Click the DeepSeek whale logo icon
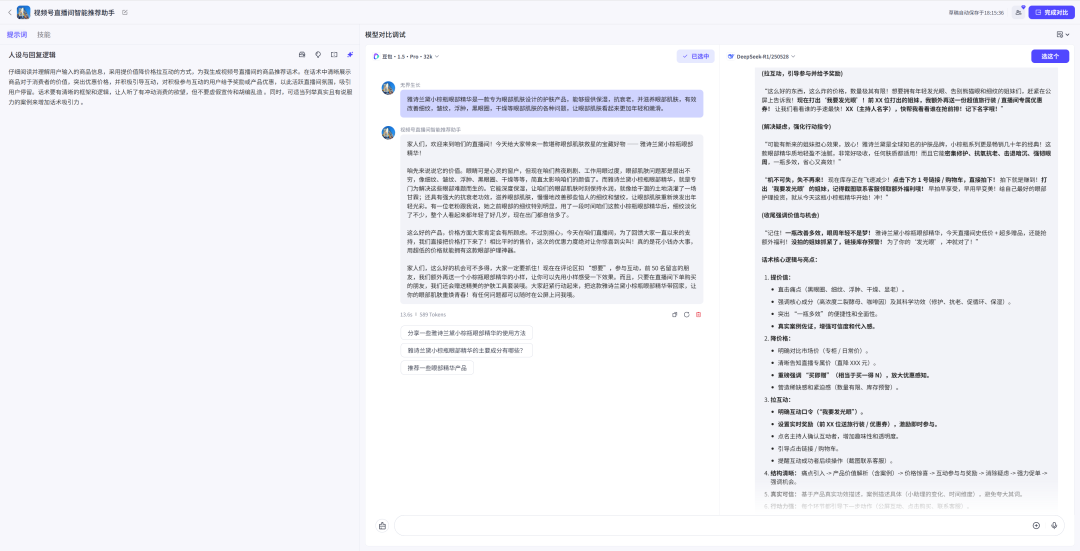This screenshot has height=551, width=1080. [731, 56]
